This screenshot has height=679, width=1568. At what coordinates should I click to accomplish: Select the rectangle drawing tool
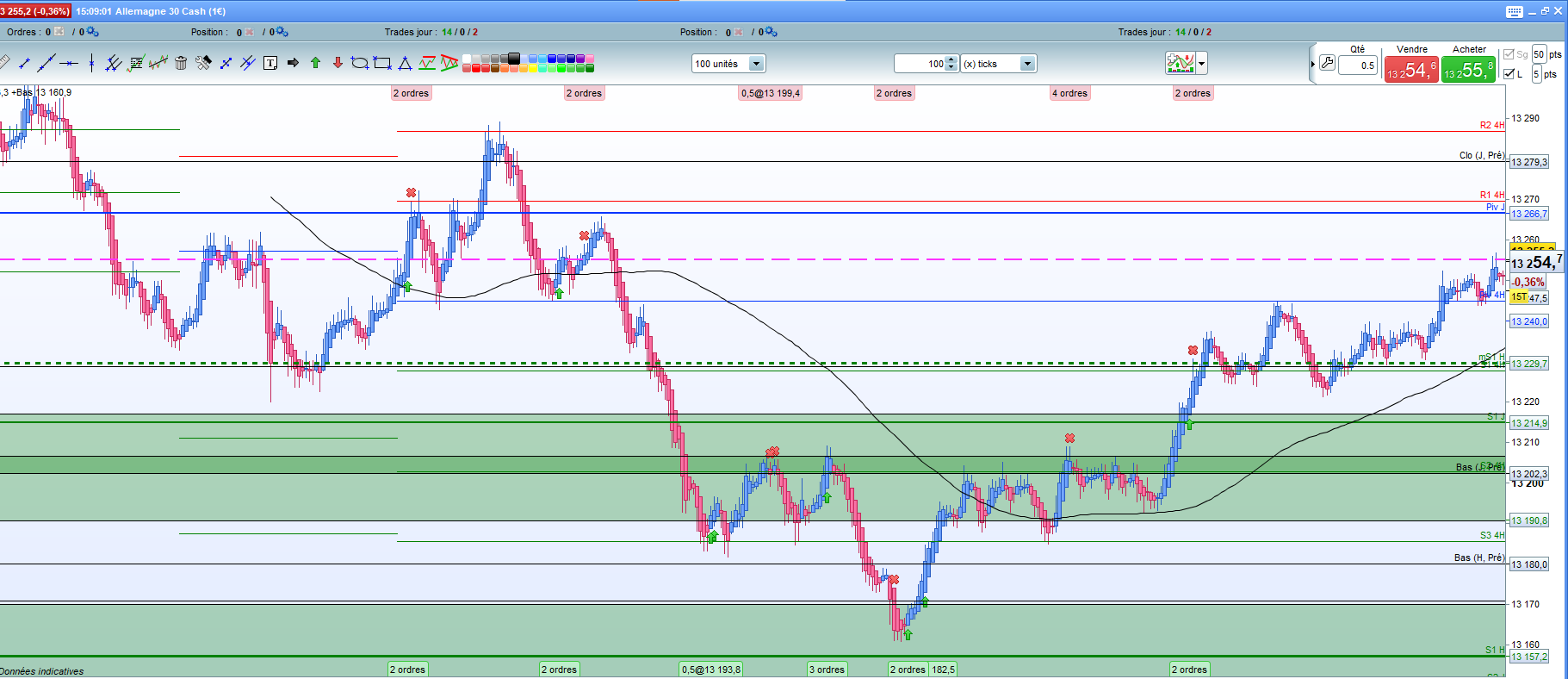(382, 63)
